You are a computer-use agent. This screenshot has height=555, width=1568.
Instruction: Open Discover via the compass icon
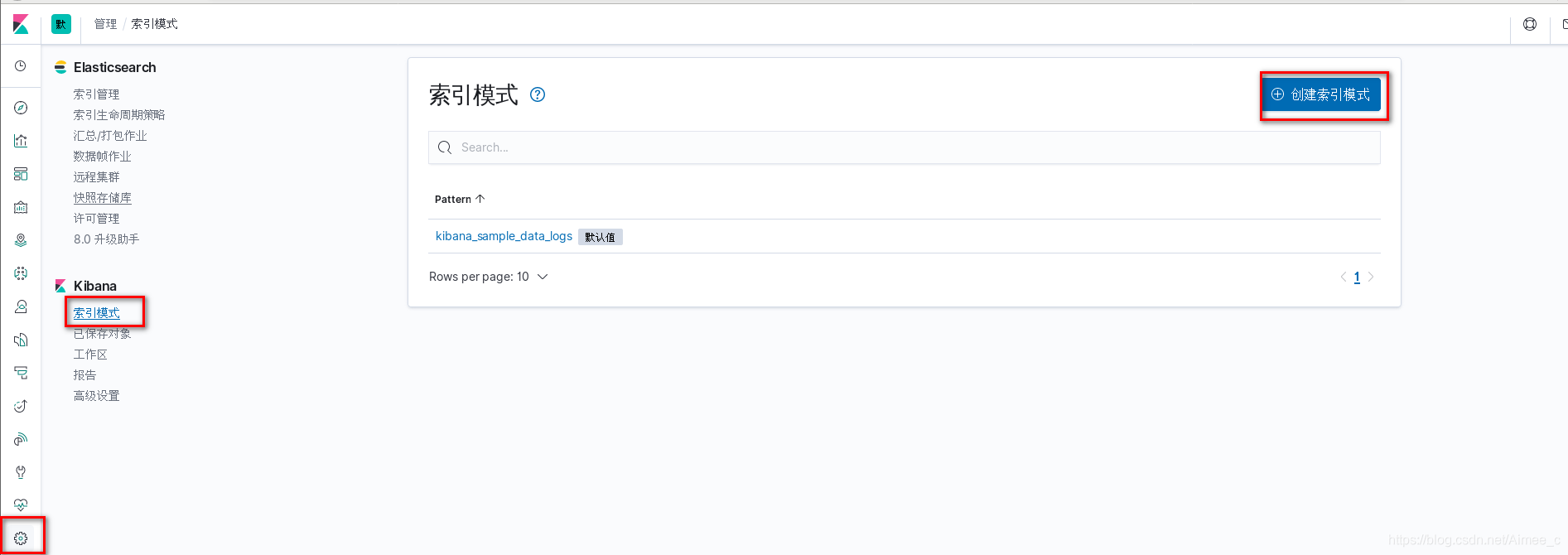(21, 108)
